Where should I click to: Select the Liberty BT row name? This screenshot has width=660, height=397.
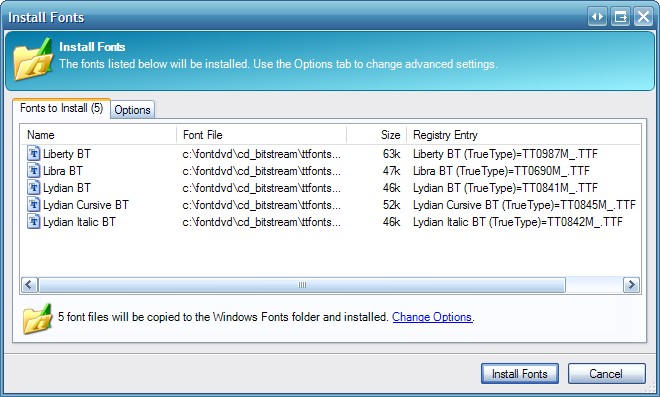[67, 154]
